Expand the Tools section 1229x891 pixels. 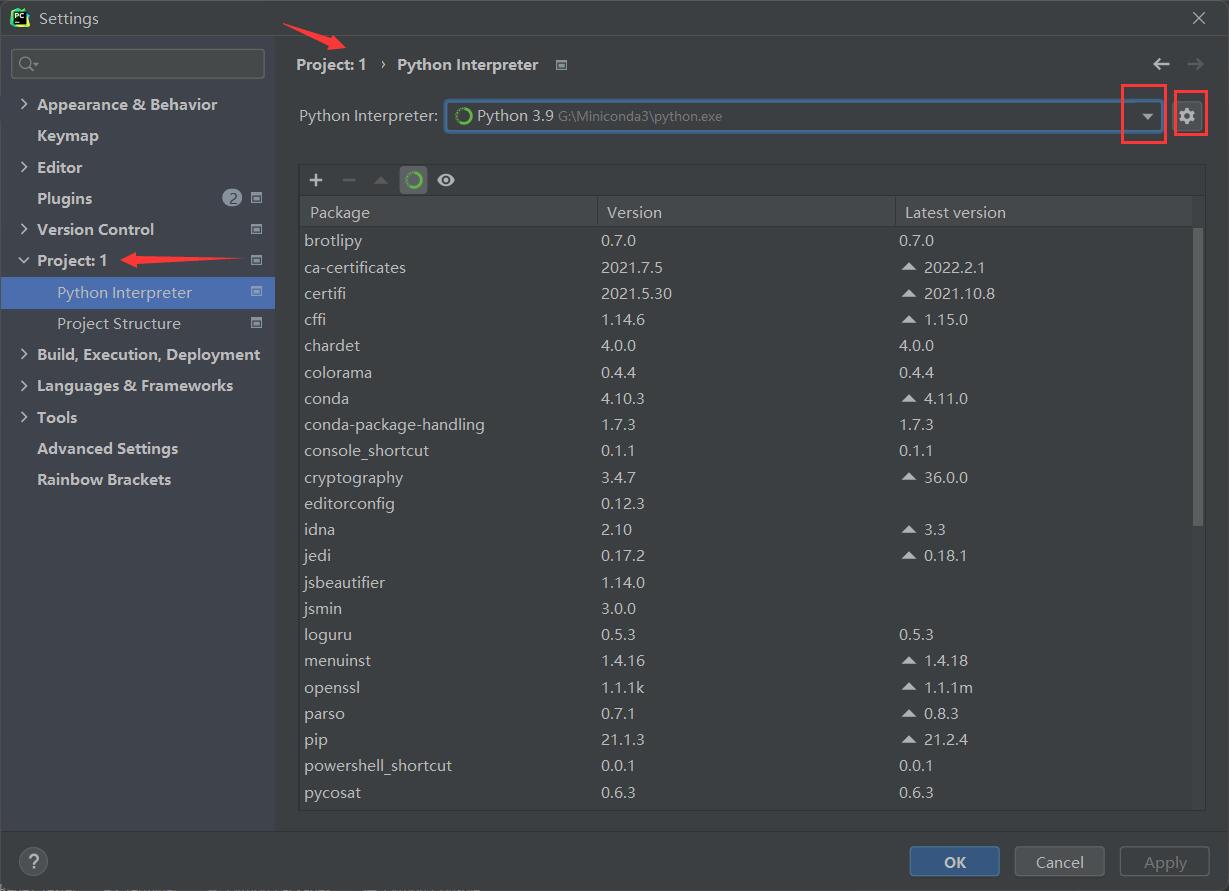[x=24, y=417]
